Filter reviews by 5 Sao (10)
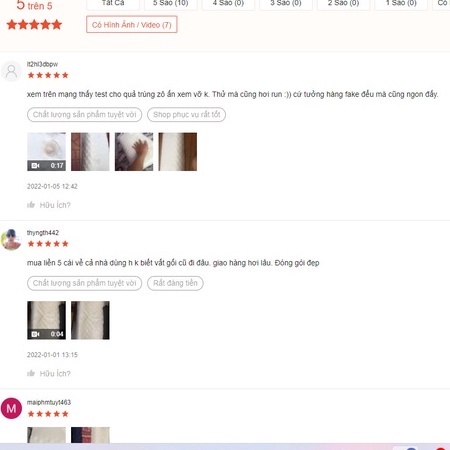 (171, 4)
